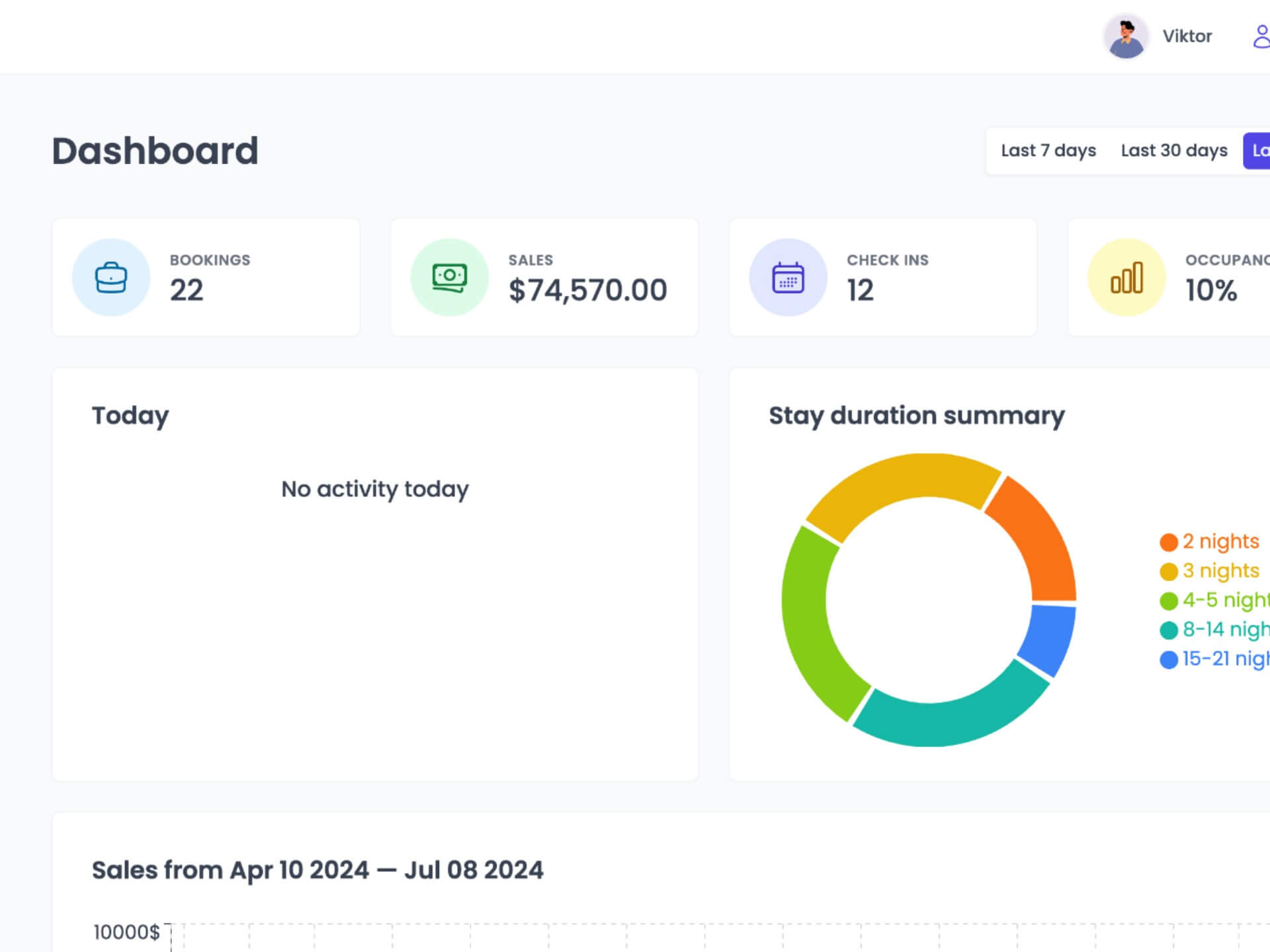The height and width of the screenshot is (952, 1270).
Task: Click the 2 nights legend label
Action: 1220,541
